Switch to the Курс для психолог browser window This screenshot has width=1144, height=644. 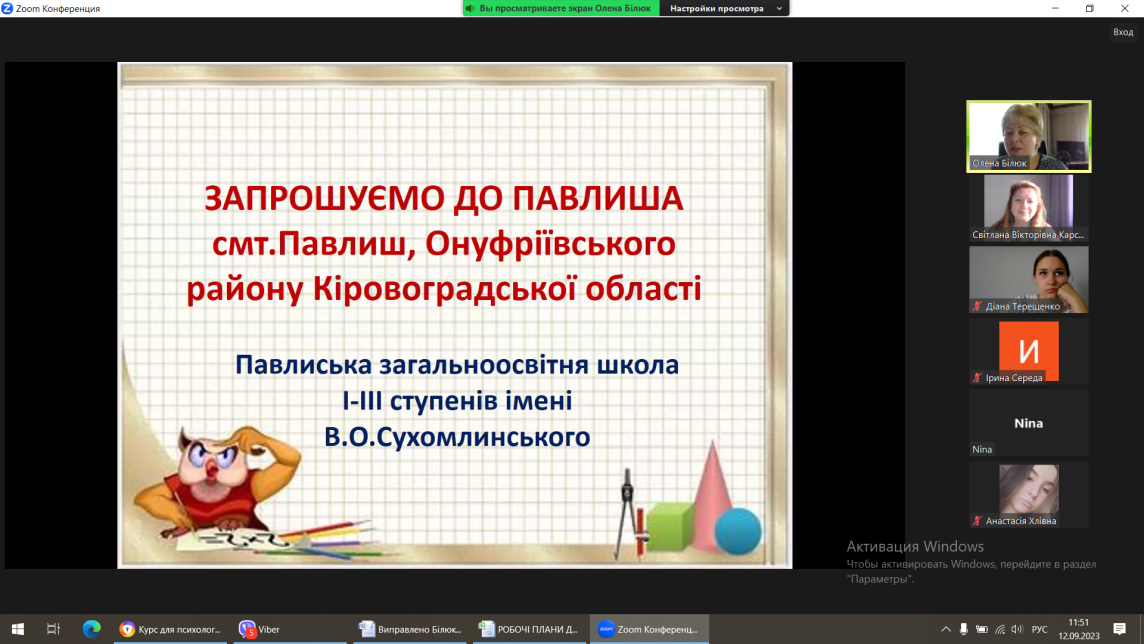tap(171, 629)
